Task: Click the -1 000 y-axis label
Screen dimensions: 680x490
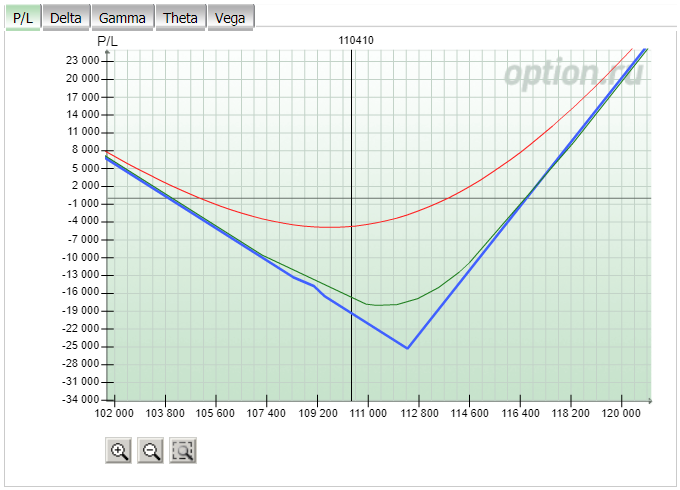Action: [x=83, y=203]
